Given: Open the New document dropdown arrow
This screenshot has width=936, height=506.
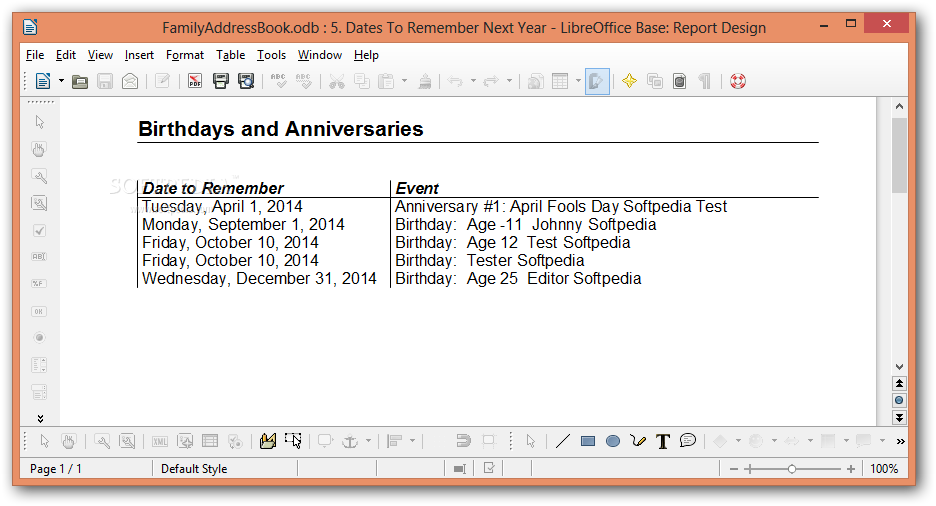Looking at the screenshot, I should pos(61,81).
